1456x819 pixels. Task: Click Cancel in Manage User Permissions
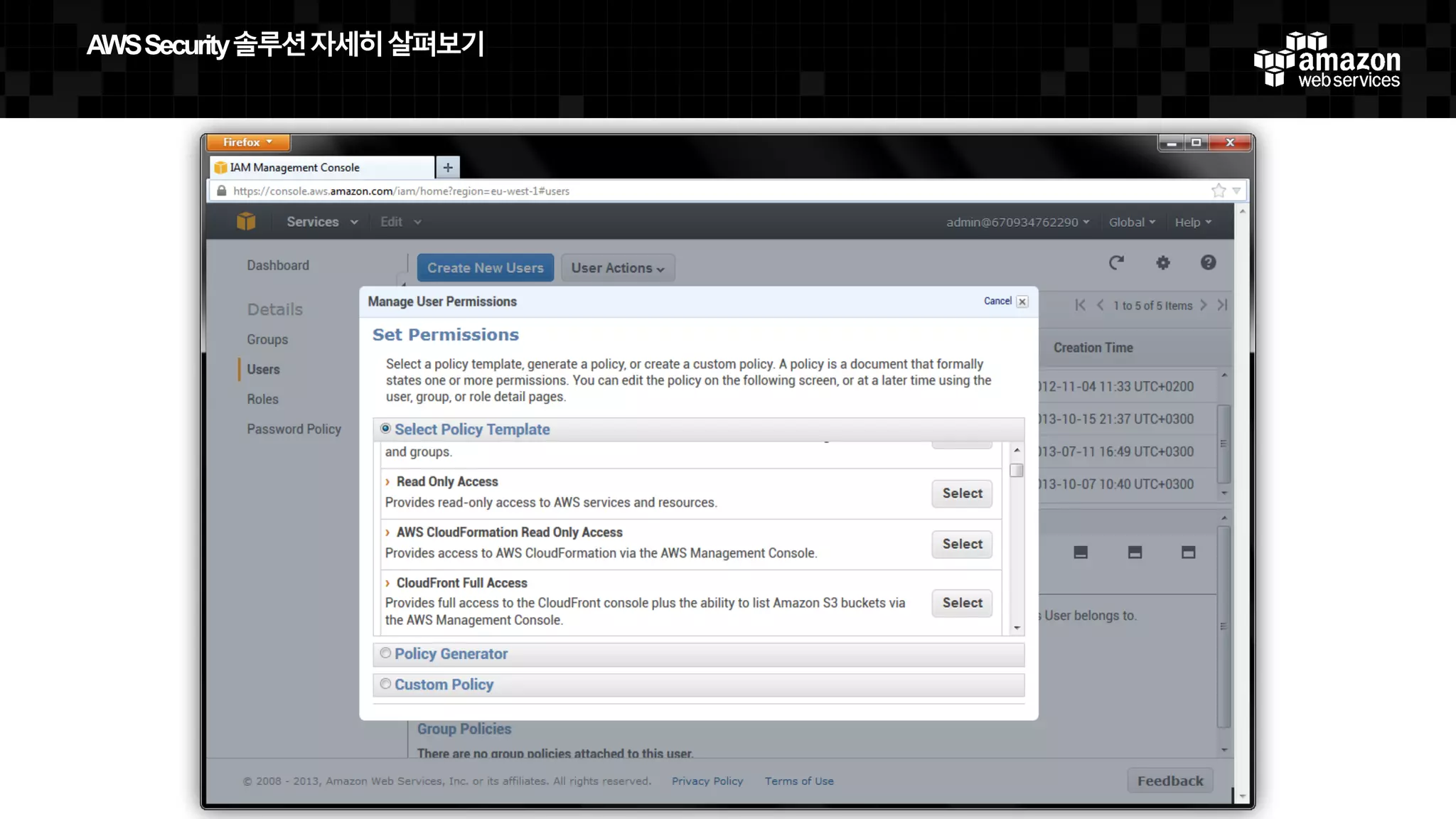(997, 301)
